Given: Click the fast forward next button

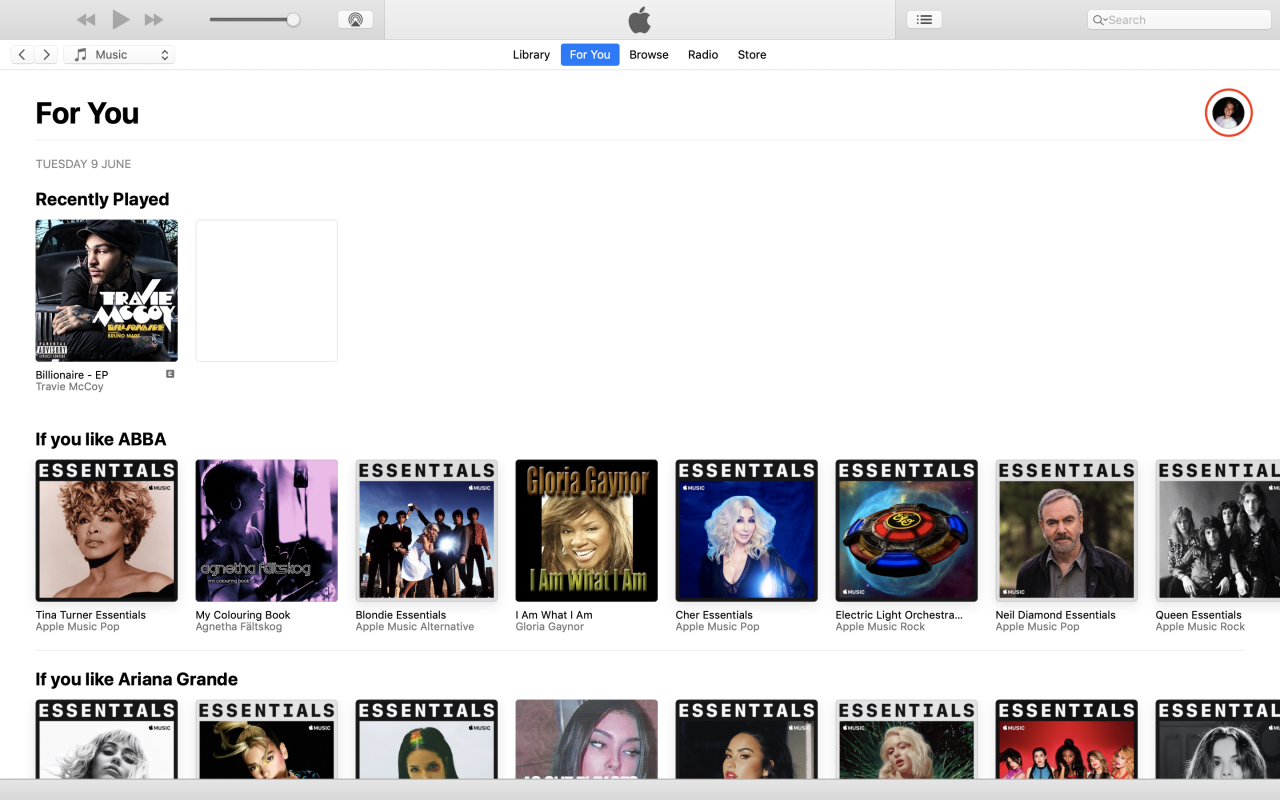Looking at the screenshot, I should tap(154, 20).
